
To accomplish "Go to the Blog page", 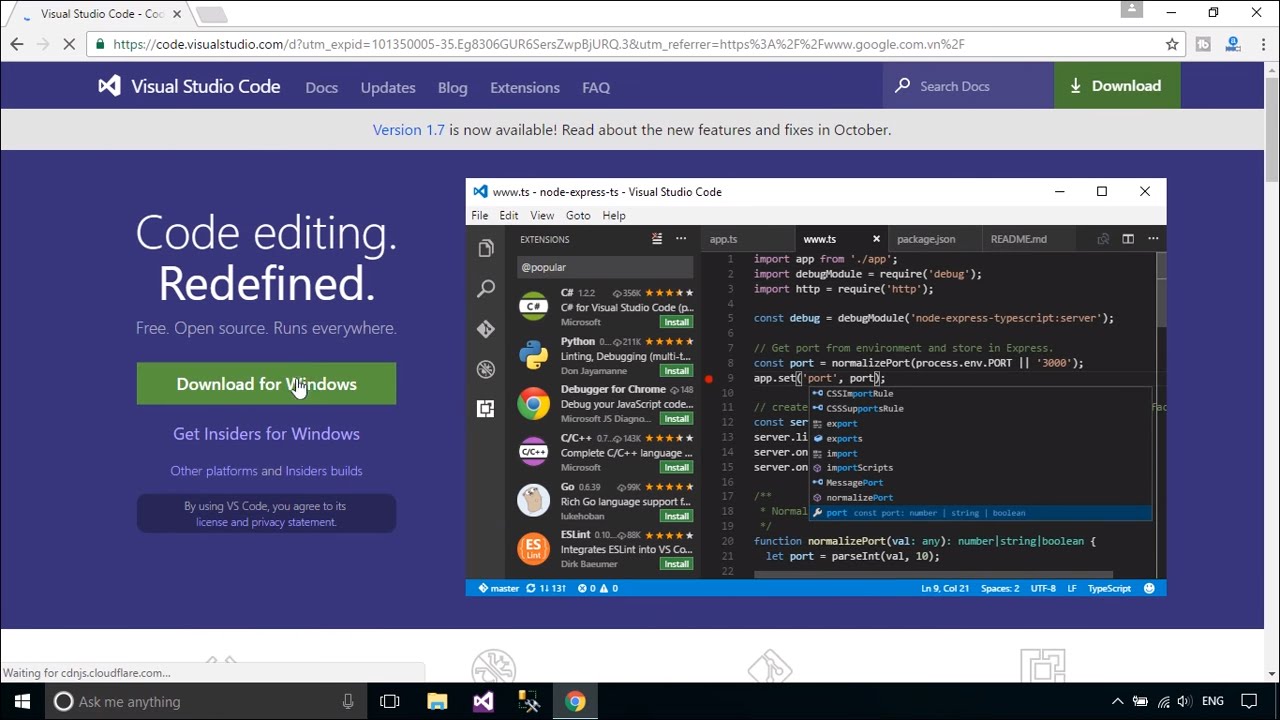I will tap(452, 88).
